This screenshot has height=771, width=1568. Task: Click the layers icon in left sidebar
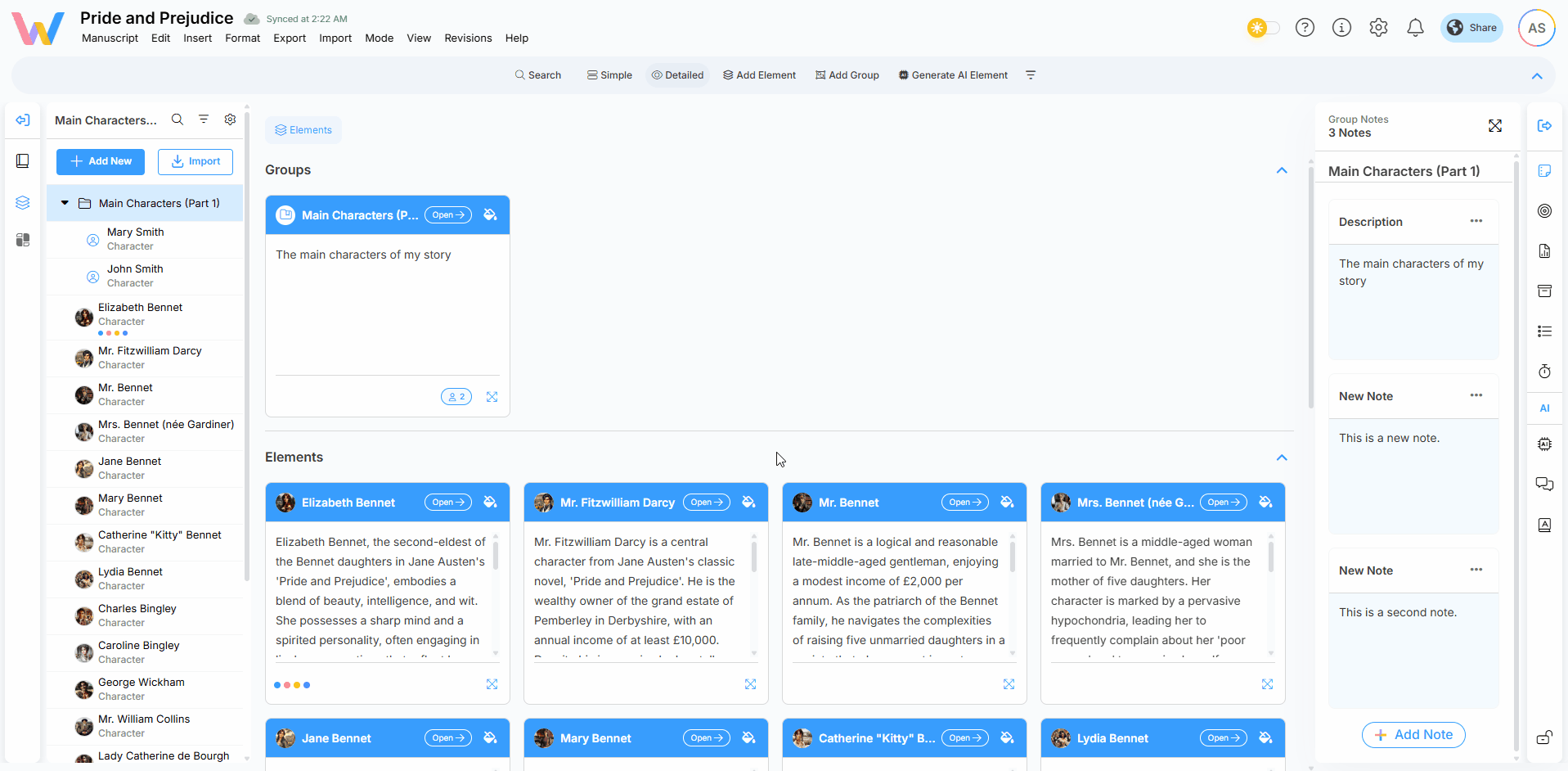coord(23,202)
